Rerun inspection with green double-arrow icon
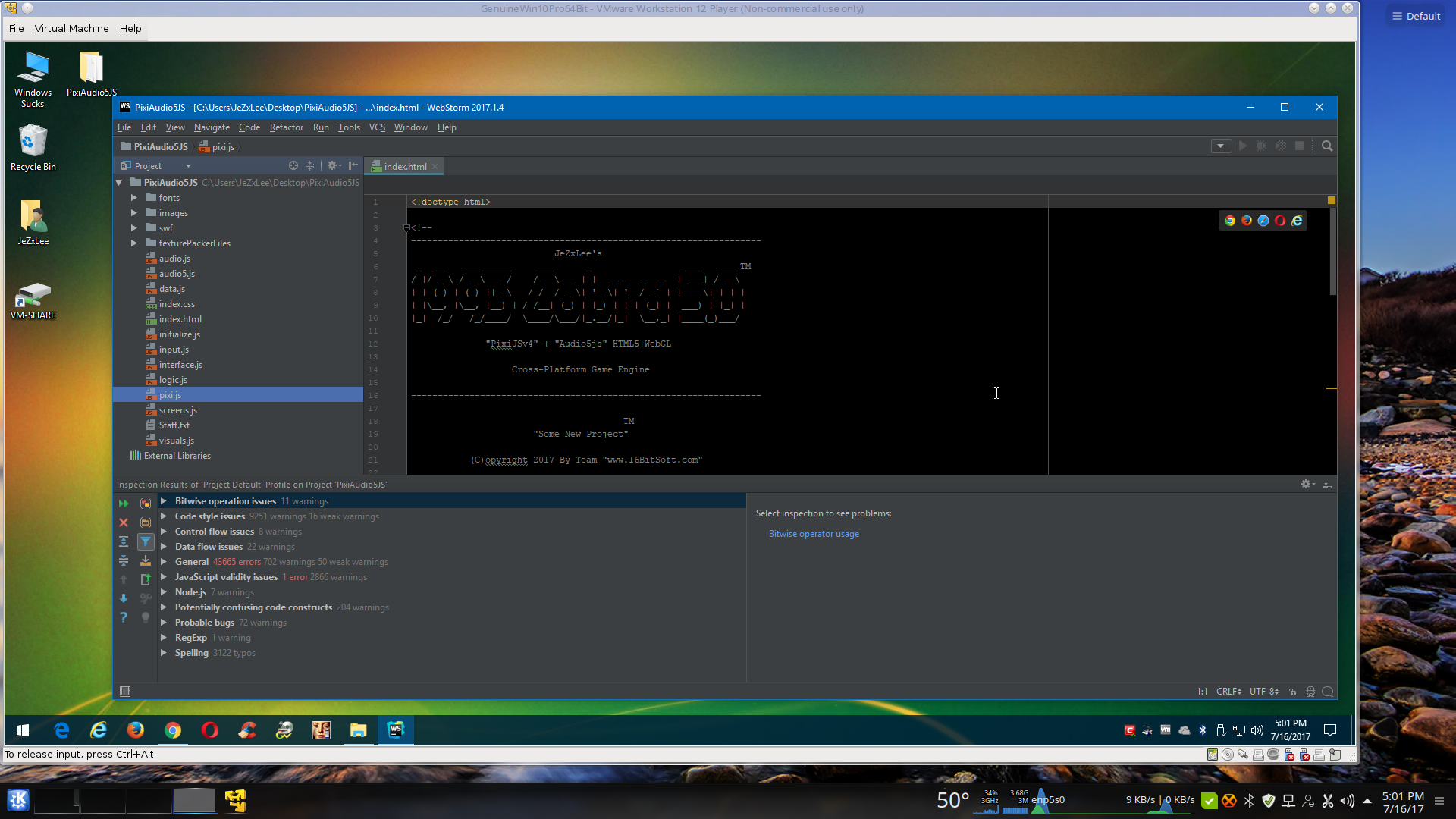This screenshot has width=1456, height=819. pos(124,504)
